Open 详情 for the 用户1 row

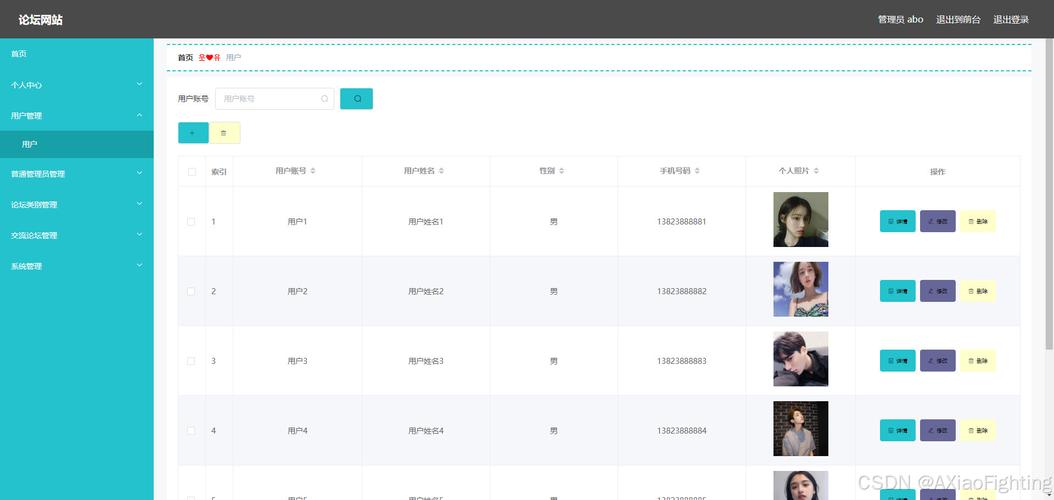(x=897, y=221)
